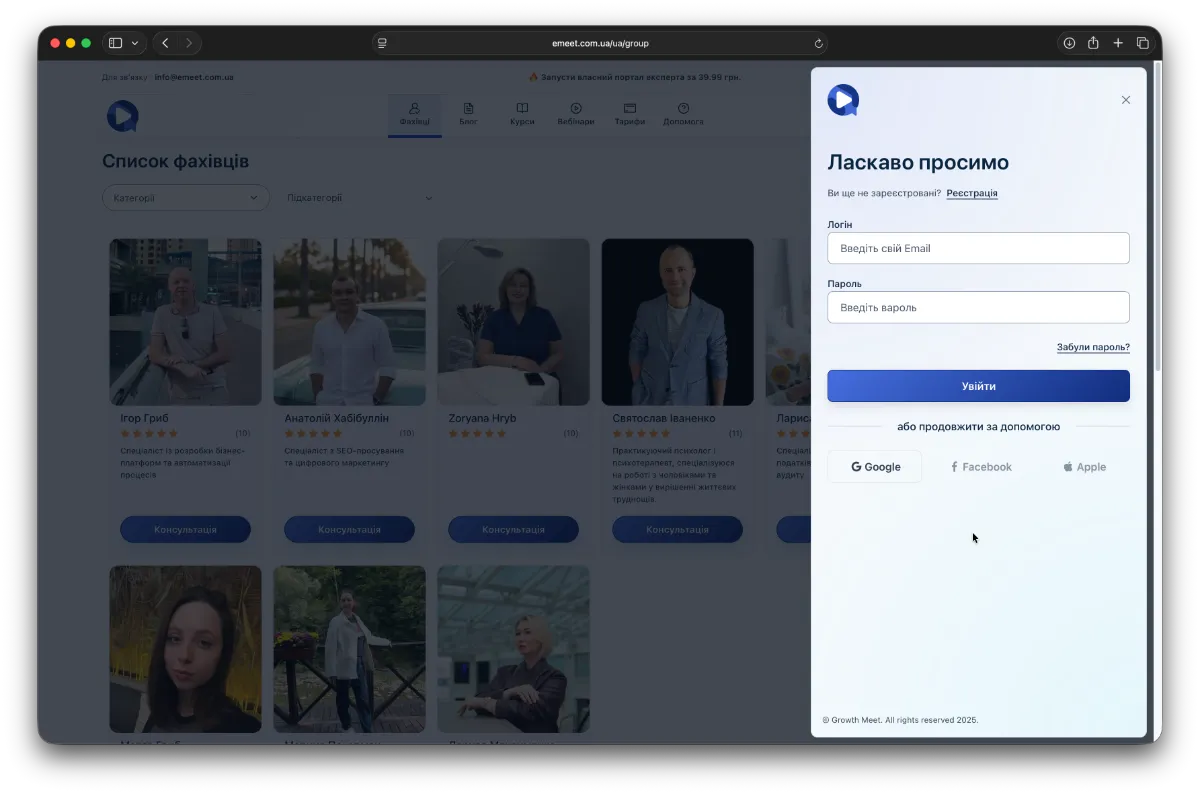Image resolution: width=1200 pixels, height=794 pixels.
Task: Open the Підкатегорії dropdown
Action: tap(359, 198)
